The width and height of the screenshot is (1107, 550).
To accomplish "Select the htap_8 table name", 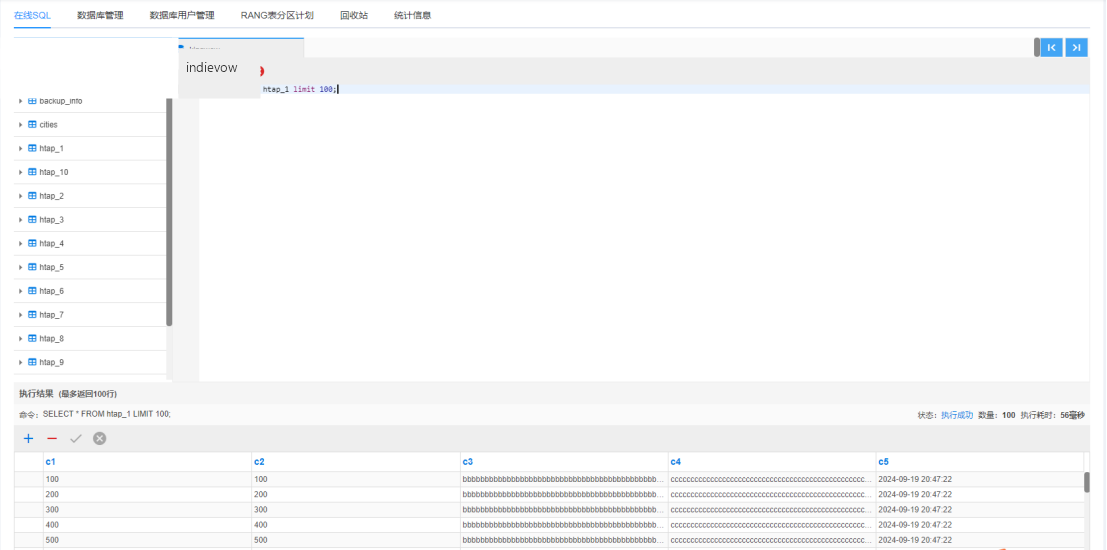I will (x=52, y=338).
